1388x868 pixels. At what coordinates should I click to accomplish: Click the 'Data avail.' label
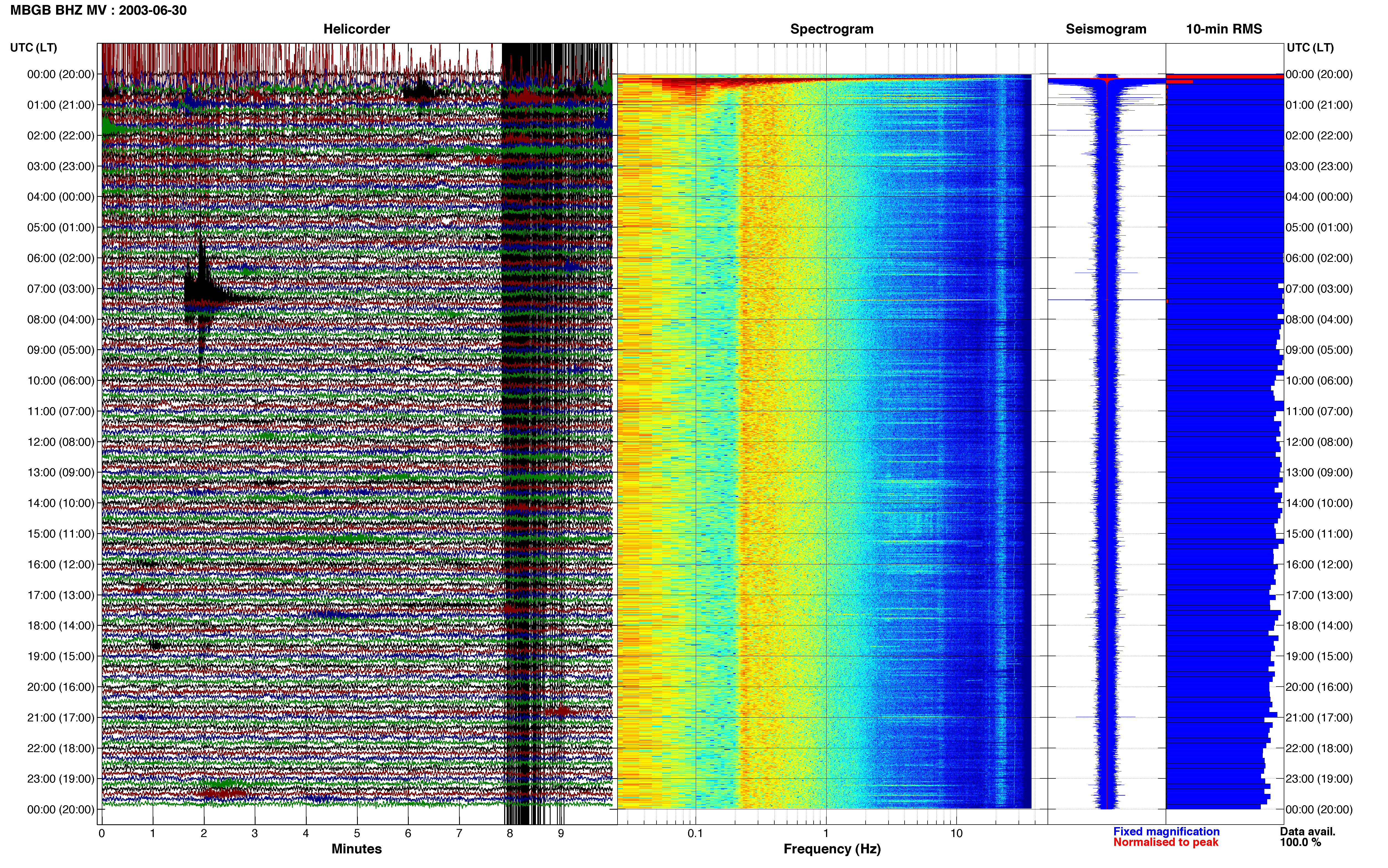click(x=1308, y=831)
